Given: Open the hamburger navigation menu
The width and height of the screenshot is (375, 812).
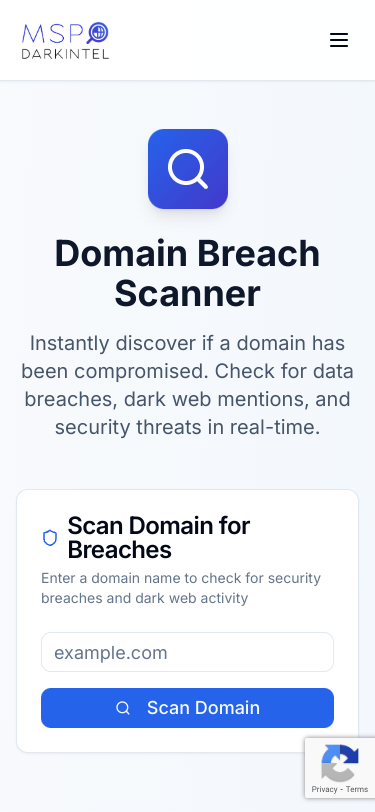Looking at the screenshot, I should coord(339,40).
